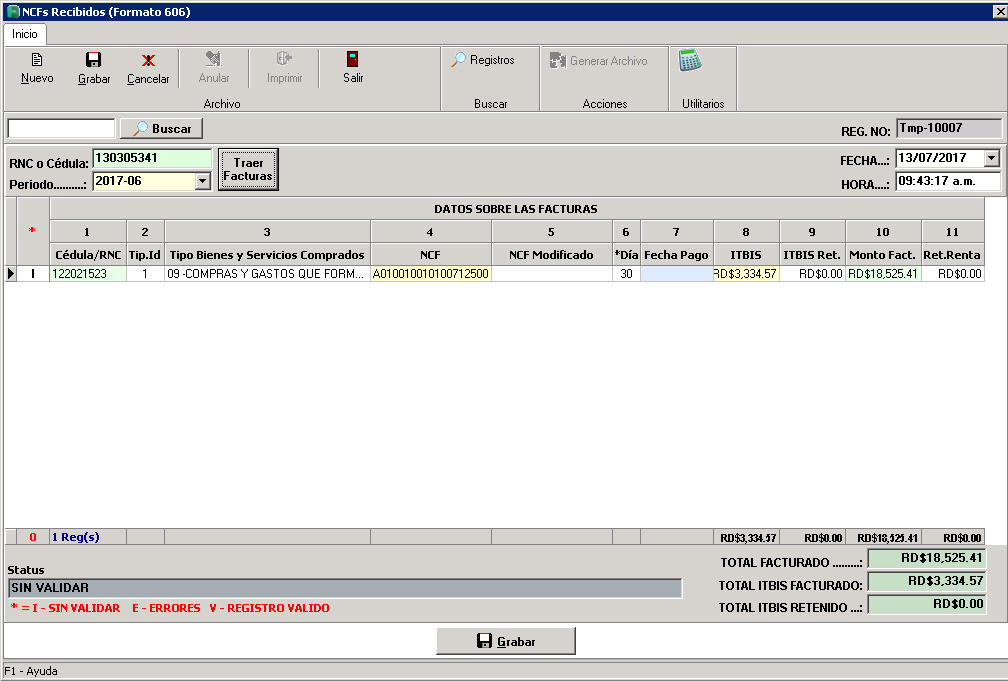Click the empty search box near Buscar
This screenshot has height=682, width=1008.
point(60,128)
